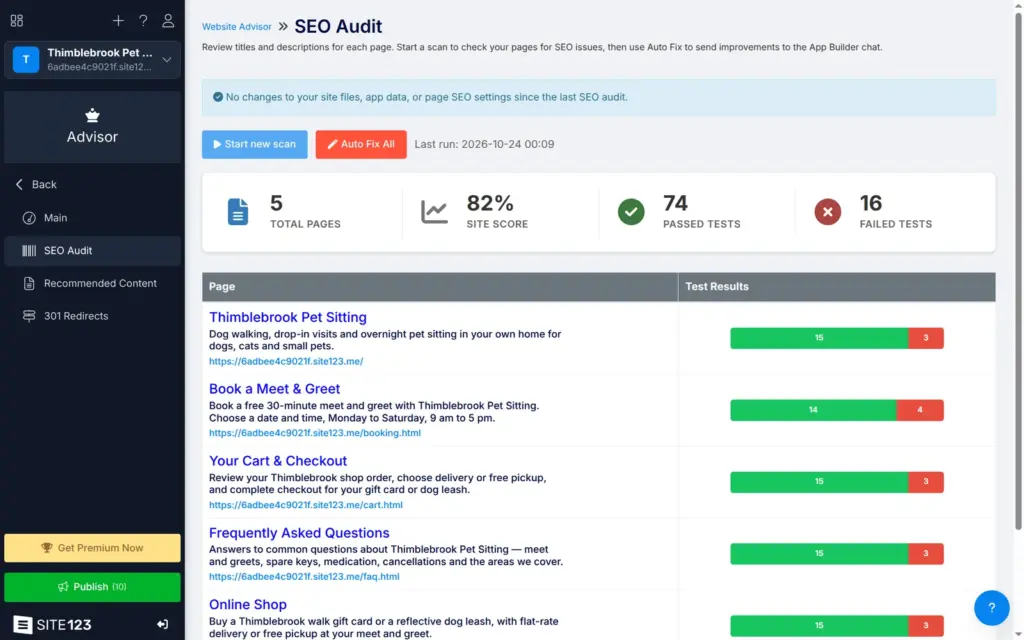Click the info check icon in notice banner
Viewport: 1024px width, 640px height.
click(x=218, y=97)
